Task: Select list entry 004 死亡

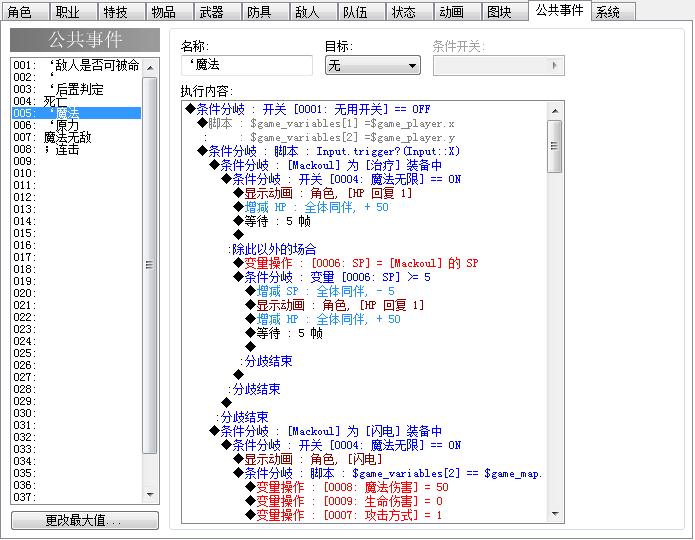Action: (x=76, y=101)
